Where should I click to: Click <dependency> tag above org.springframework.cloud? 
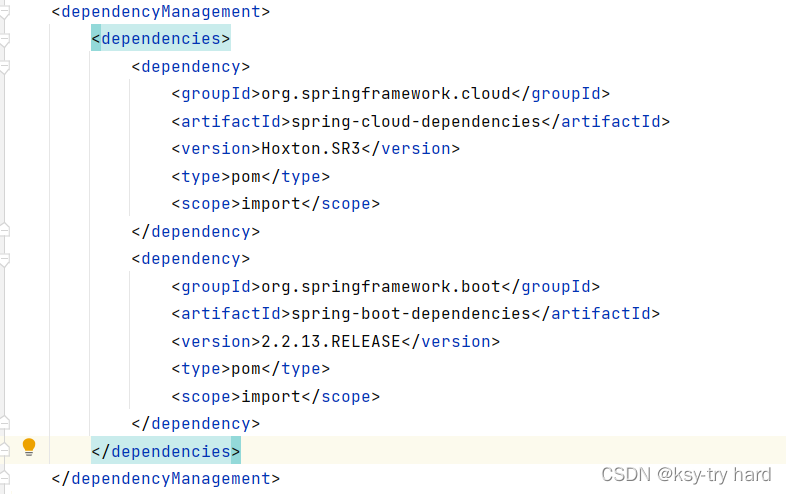[190, 66]
